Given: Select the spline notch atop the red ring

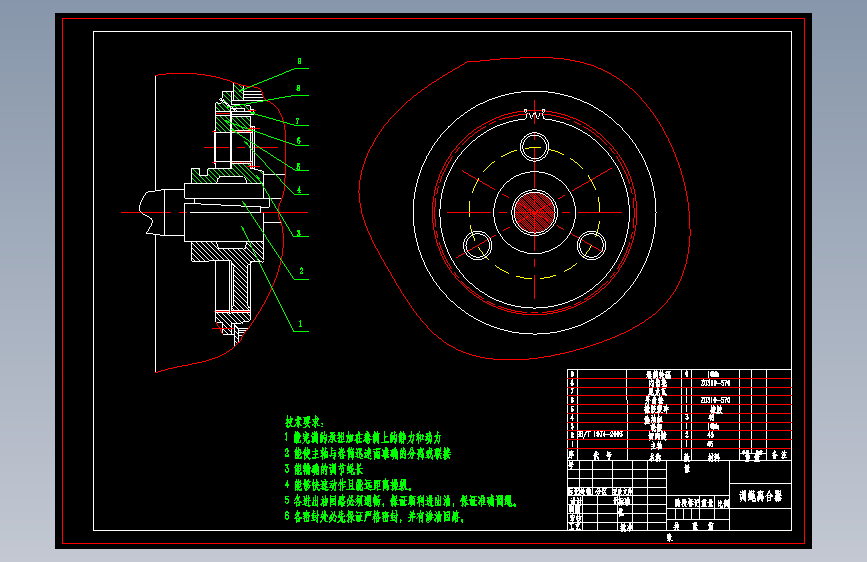Looking at the screenshot, I should pyautogui.click(x=534, y=115).
